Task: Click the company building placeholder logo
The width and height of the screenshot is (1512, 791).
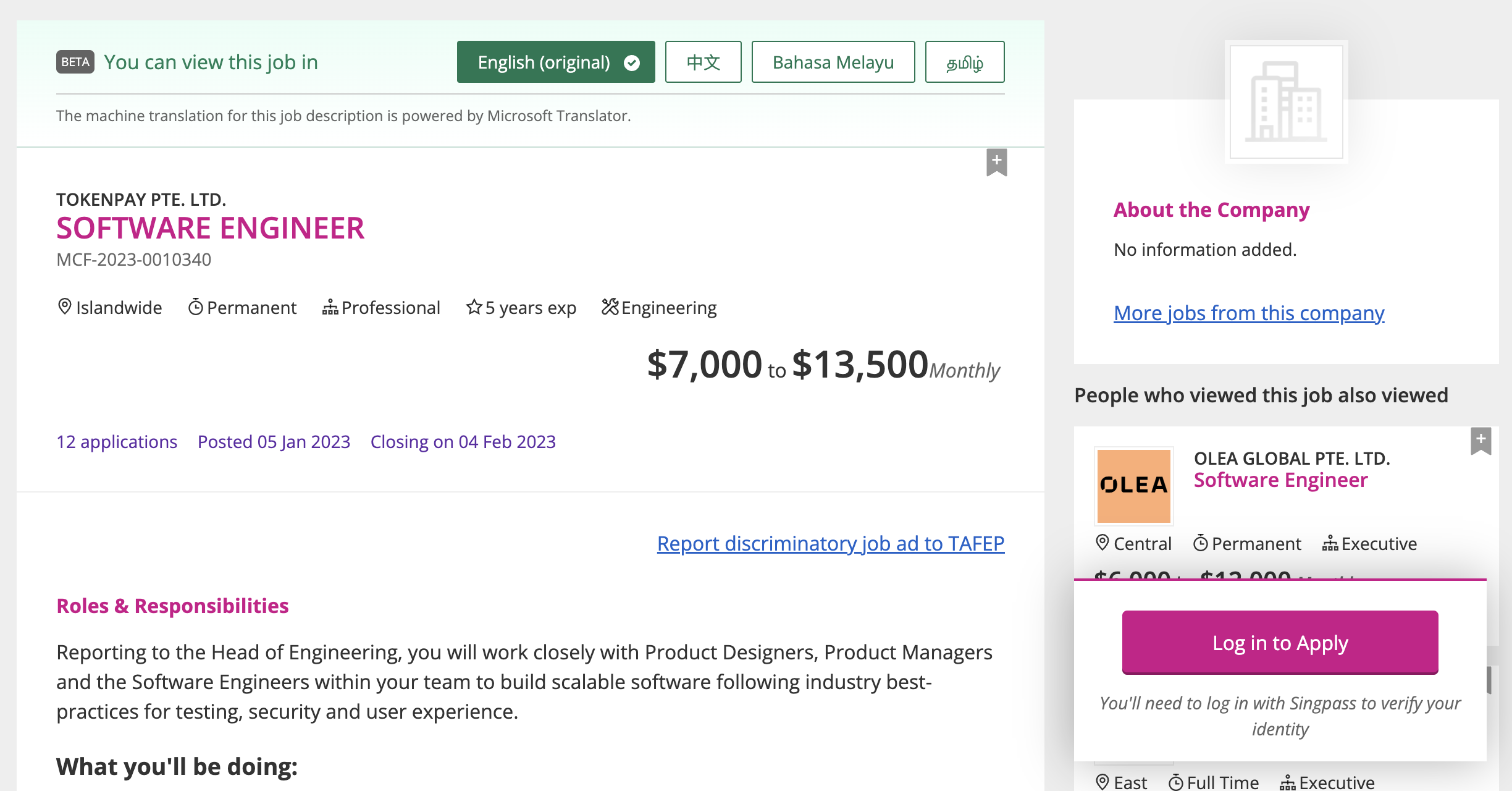Action: (1286, 102)
